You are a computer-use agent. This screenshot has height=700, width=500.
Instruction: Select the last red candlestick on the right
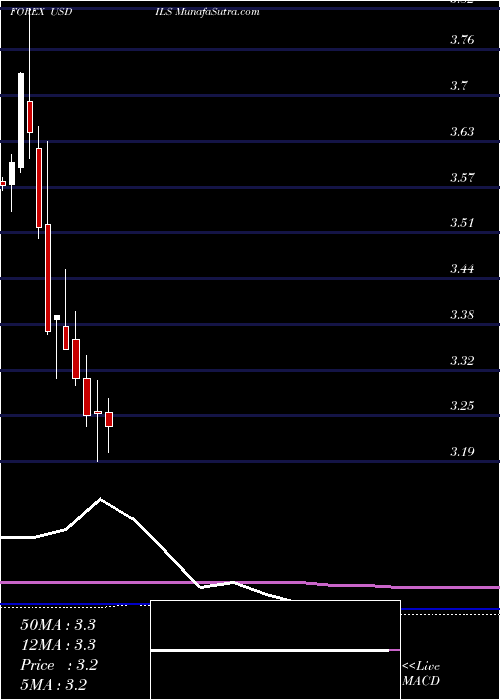click(x=109, y=419)
